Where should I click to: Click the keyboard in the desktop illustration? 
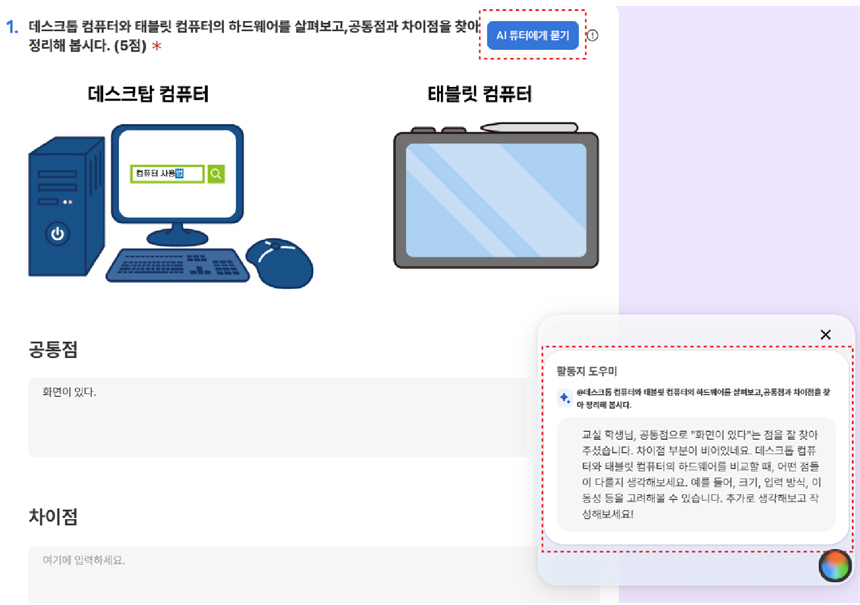[x=178, y=264]
